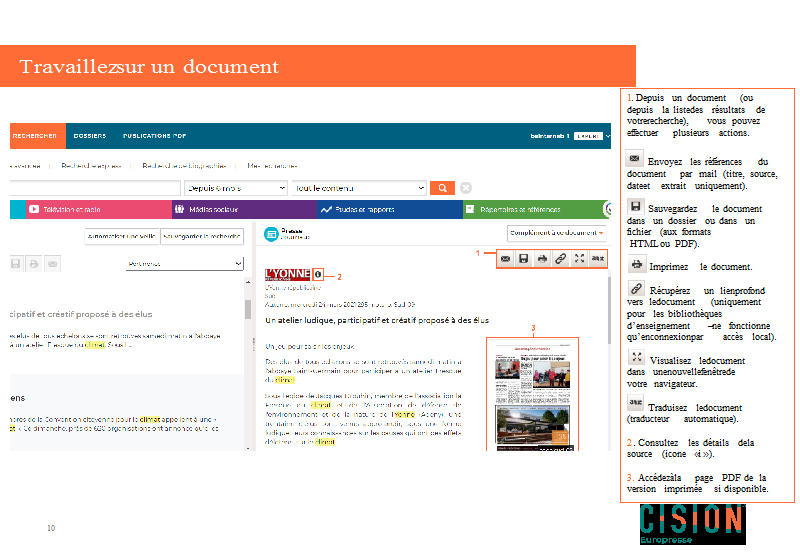Viewport: 800px width, 554px height.
Task: Clear the search with the grey X icon
Action: tap(466, 188)
